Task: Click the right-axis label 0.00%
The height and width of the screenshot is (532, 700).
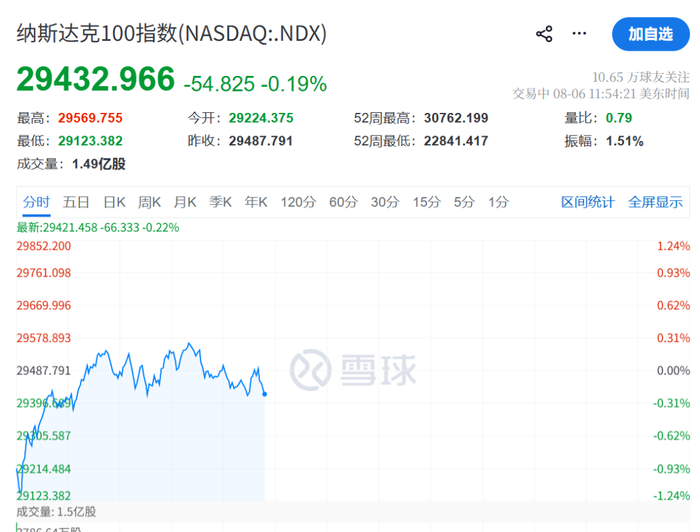Action: (x=673, y=370)
